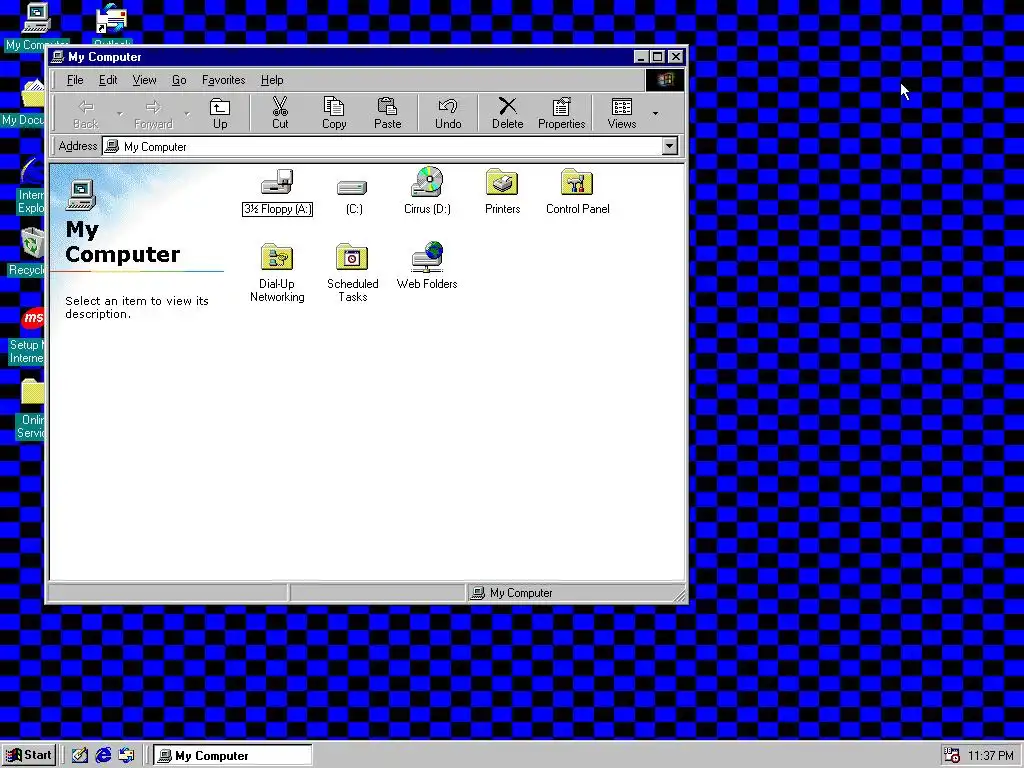This screenshot has height=768, width=1024.
Task: Launch Internet Explorer from Quick Launch
Action: coord(103,756)
